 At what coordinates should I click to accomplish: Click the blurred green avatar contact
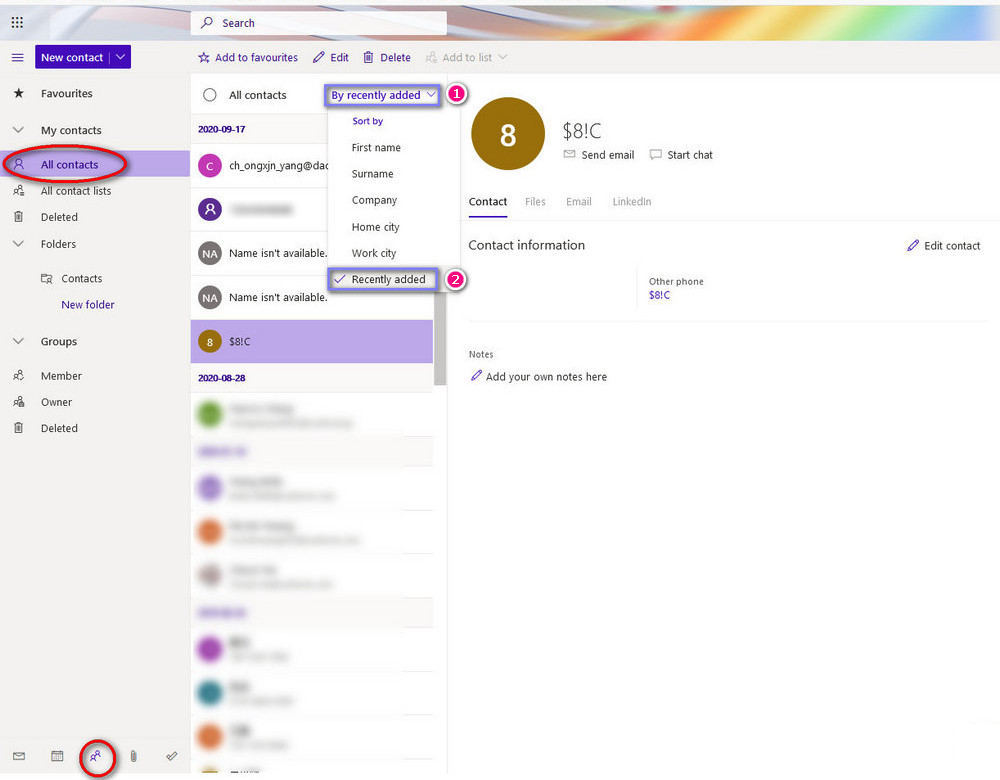210,415
